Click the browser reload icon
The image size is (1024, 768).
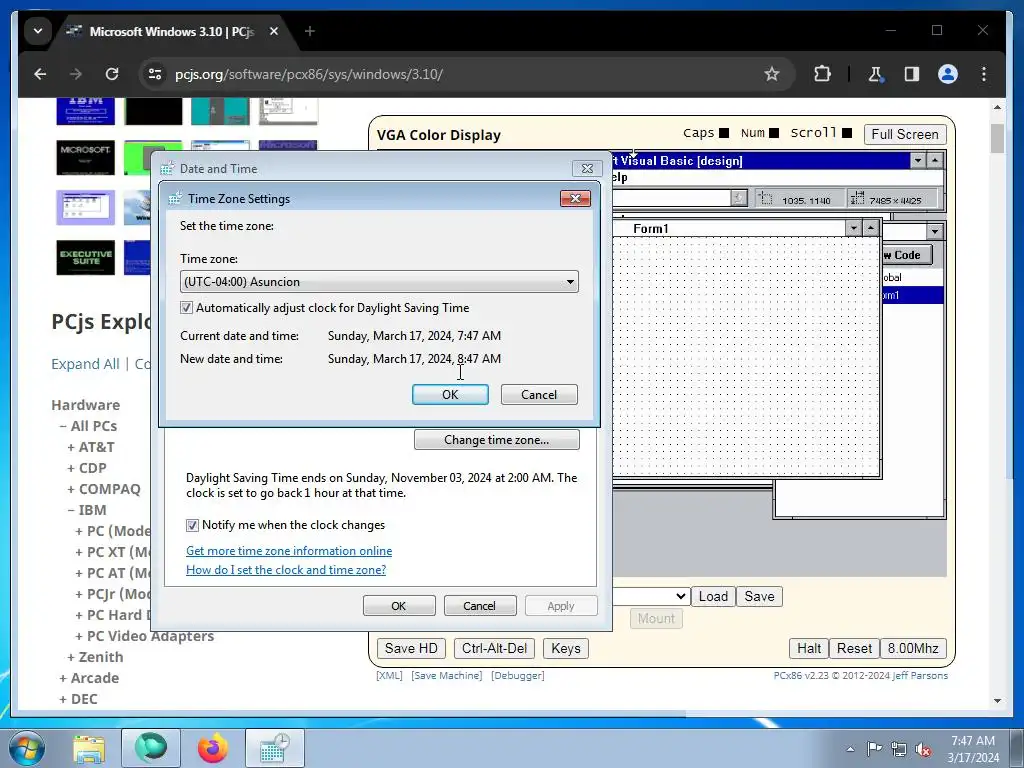(112, 74)
